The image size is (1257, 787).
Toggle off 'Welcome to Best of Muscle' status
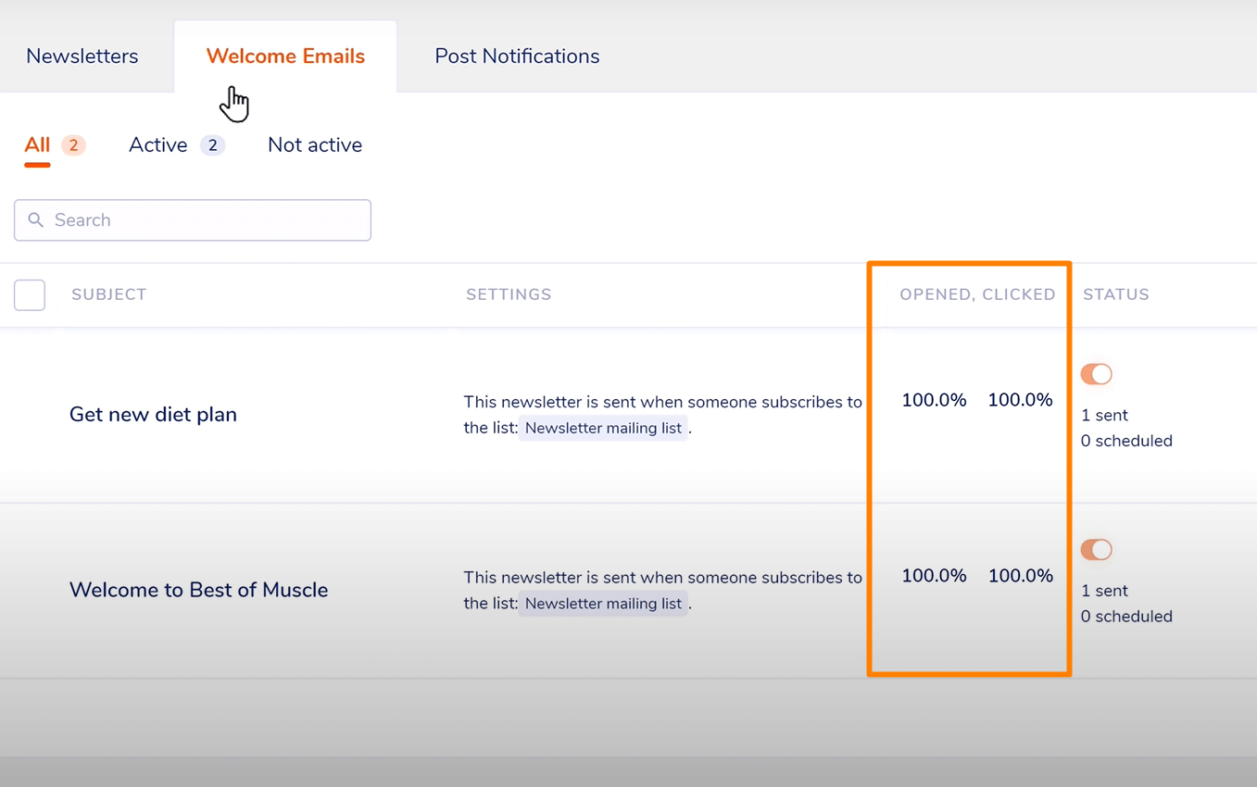(x=1096, y=550)
